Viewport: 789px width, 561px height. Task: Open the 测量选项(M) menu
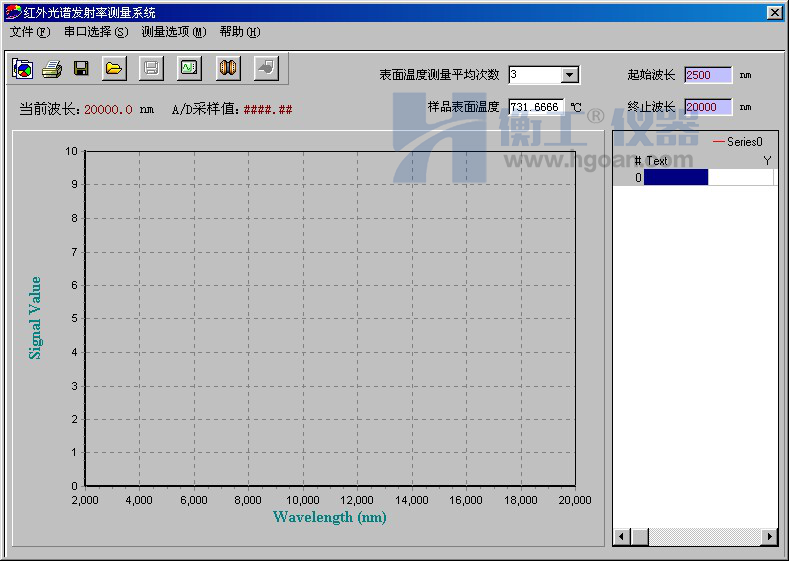174,32
